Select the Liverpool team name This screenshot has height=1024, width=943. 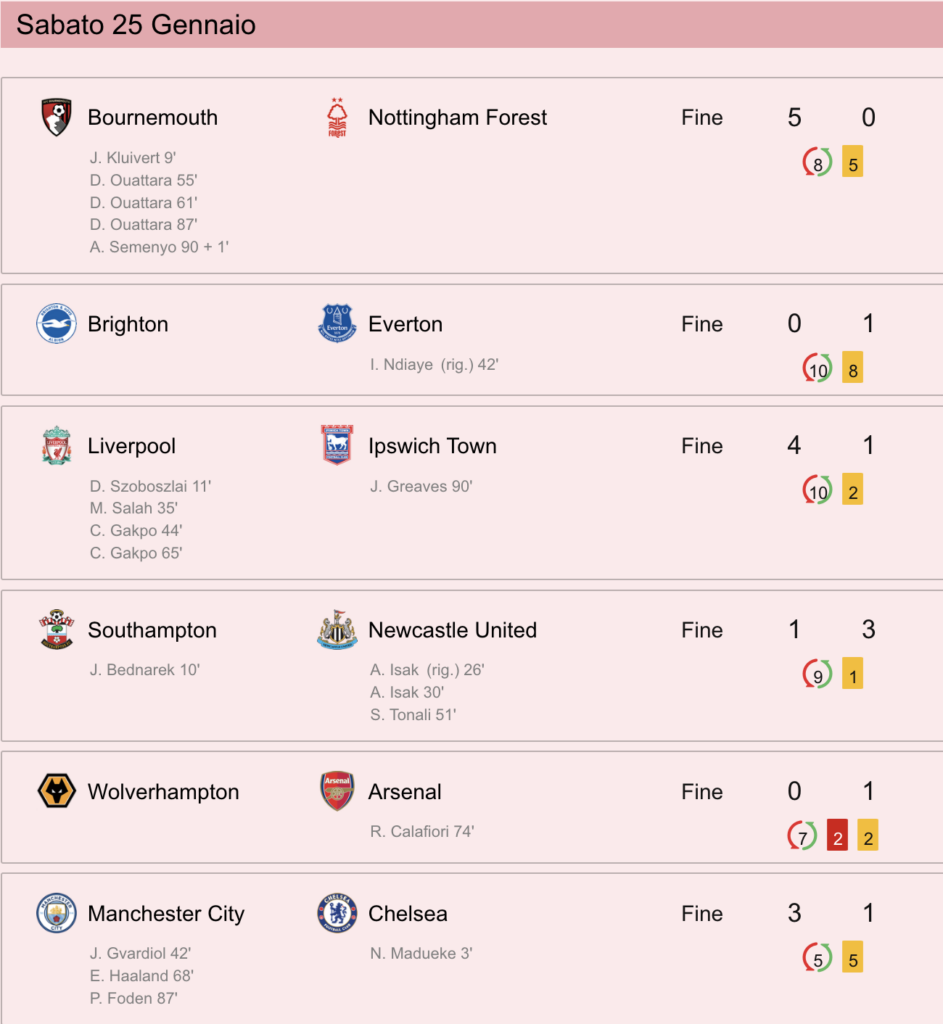[x=132, y=446]
